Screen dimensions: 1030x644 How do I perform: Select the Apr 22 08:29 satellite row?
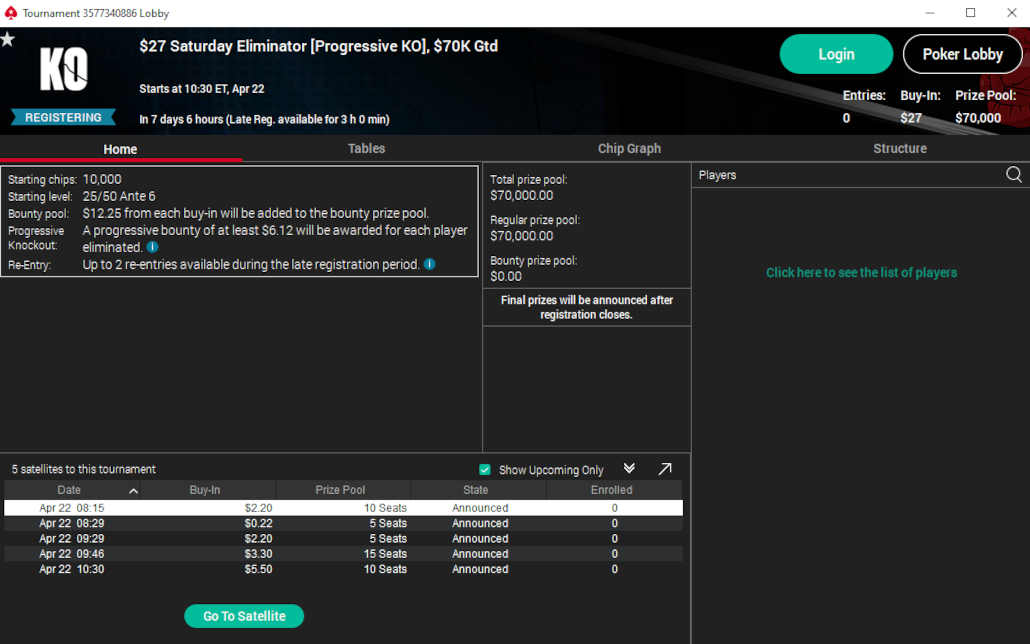(344, 523)
